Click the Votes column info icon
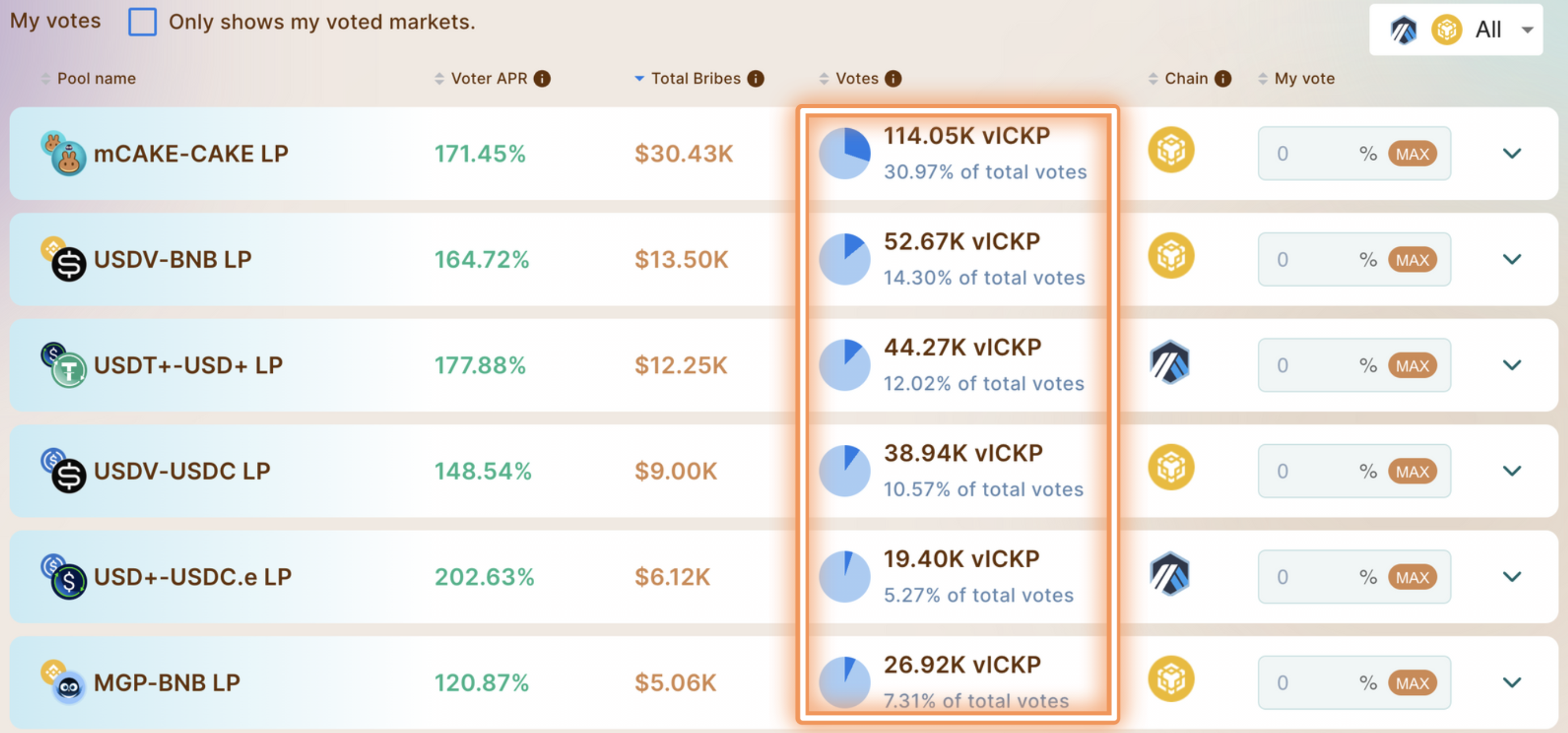The image size is (1568, 733). click(893, 78)
